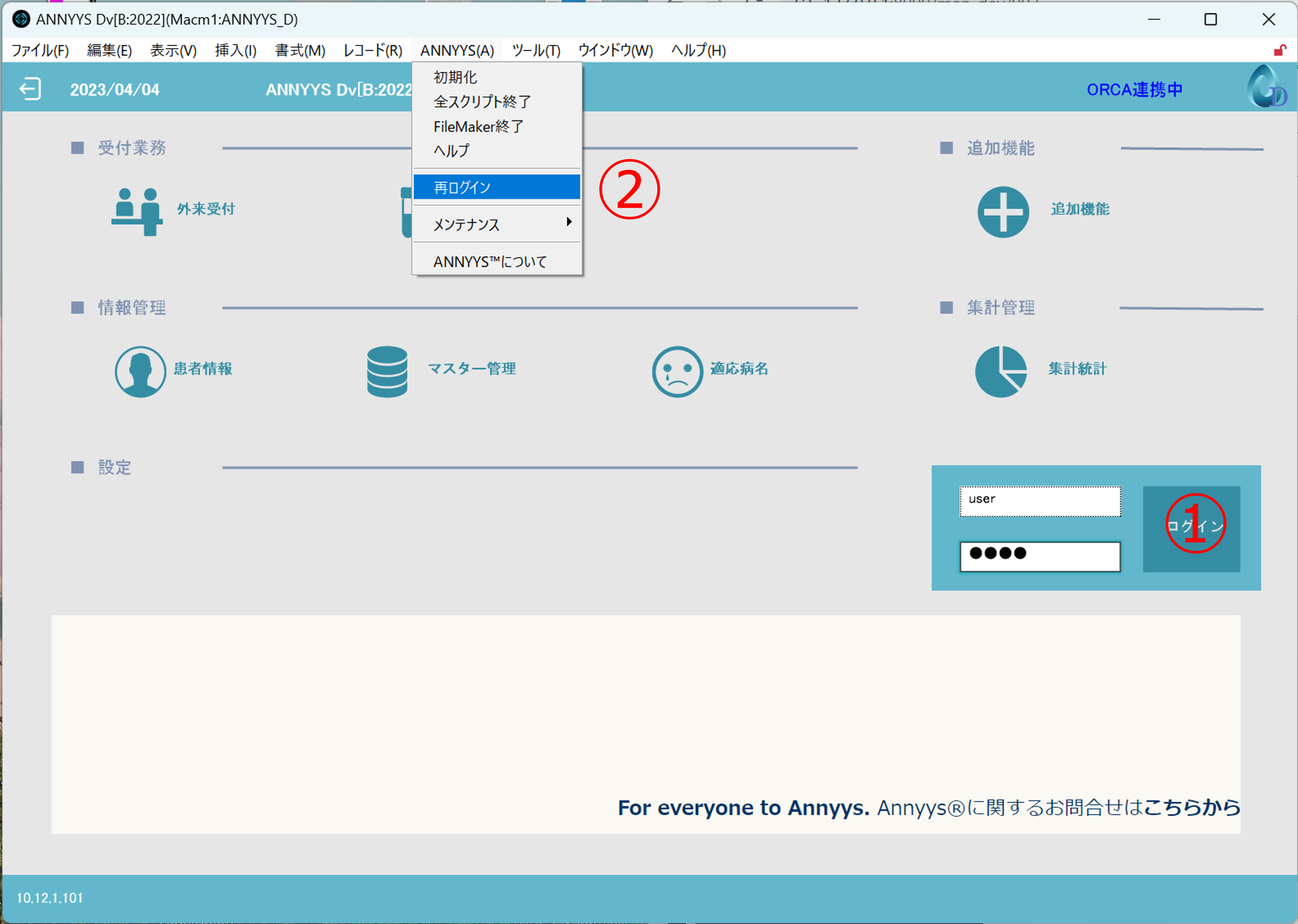Click the 集計統計 text label

click(x=1078, y=369)
